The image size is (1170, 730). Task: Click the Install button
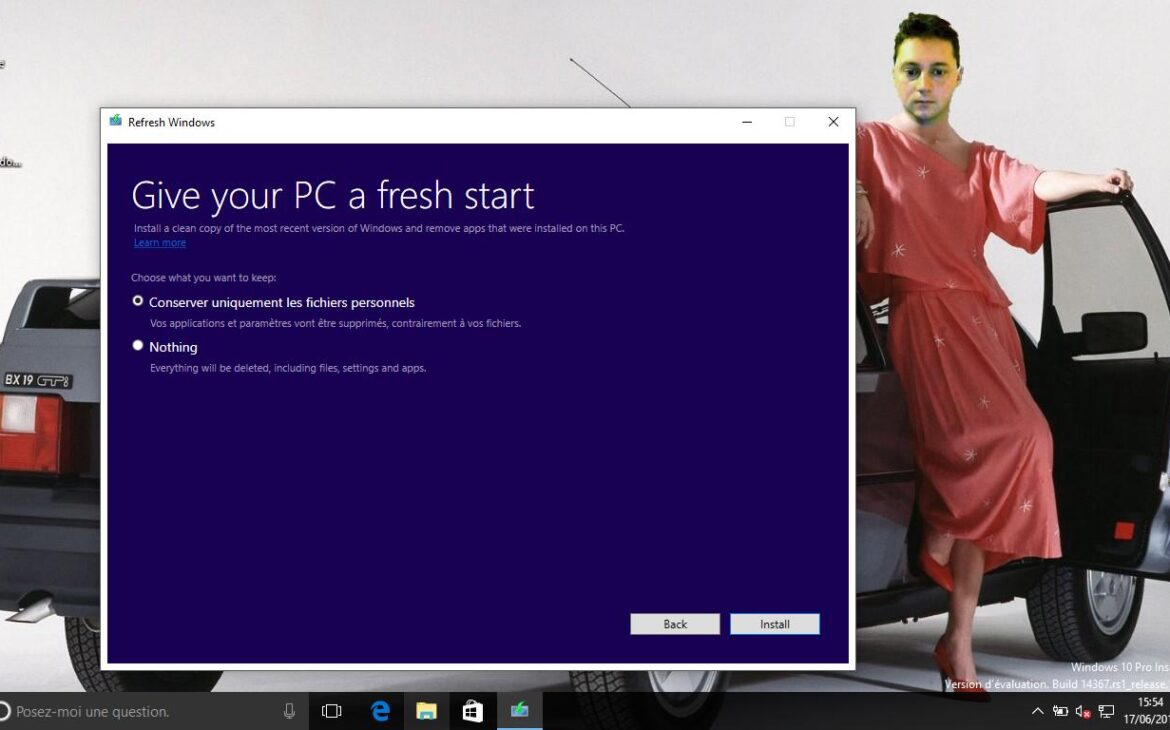(775, 623)
